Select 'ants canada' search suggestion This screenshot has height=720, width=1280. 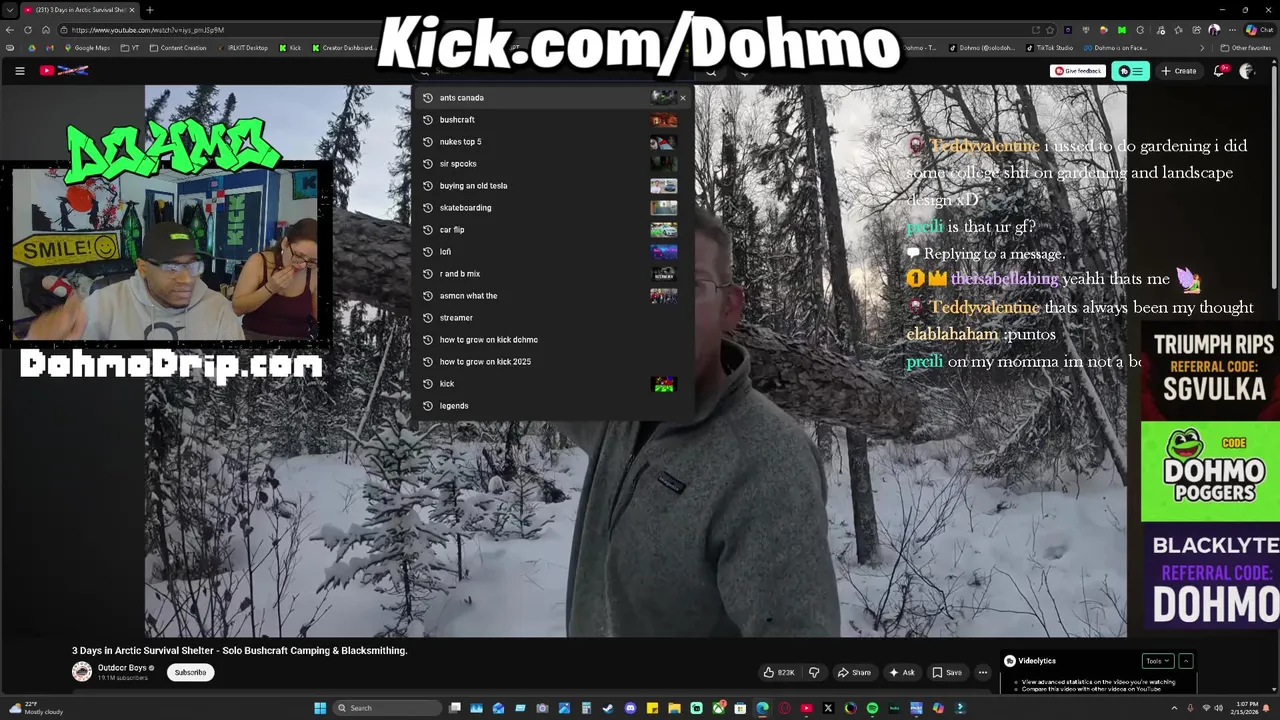(552, 98)
